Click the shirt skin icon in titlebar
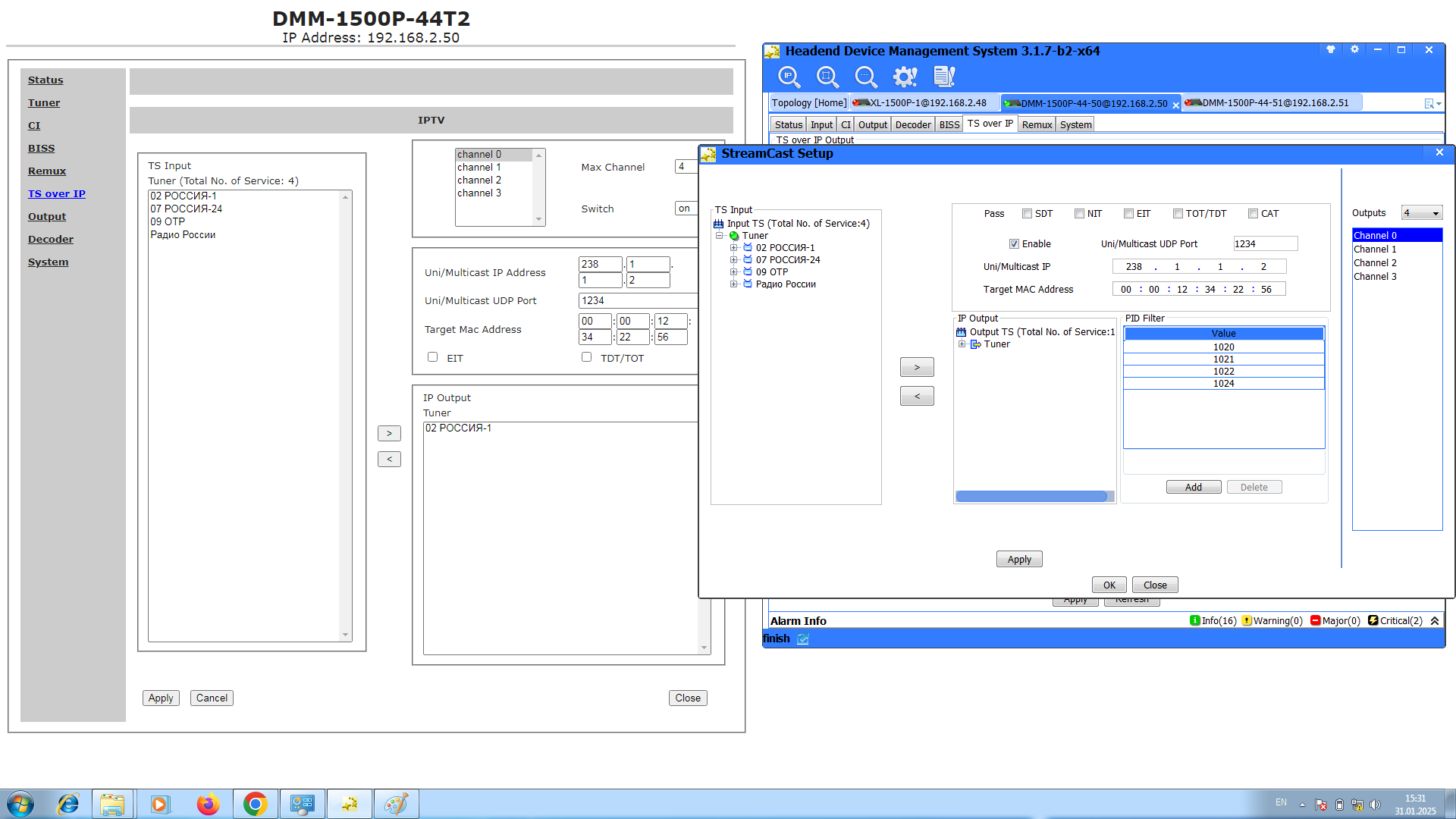The height and width of the screenshot is (819, 1456). point(1330,50)
